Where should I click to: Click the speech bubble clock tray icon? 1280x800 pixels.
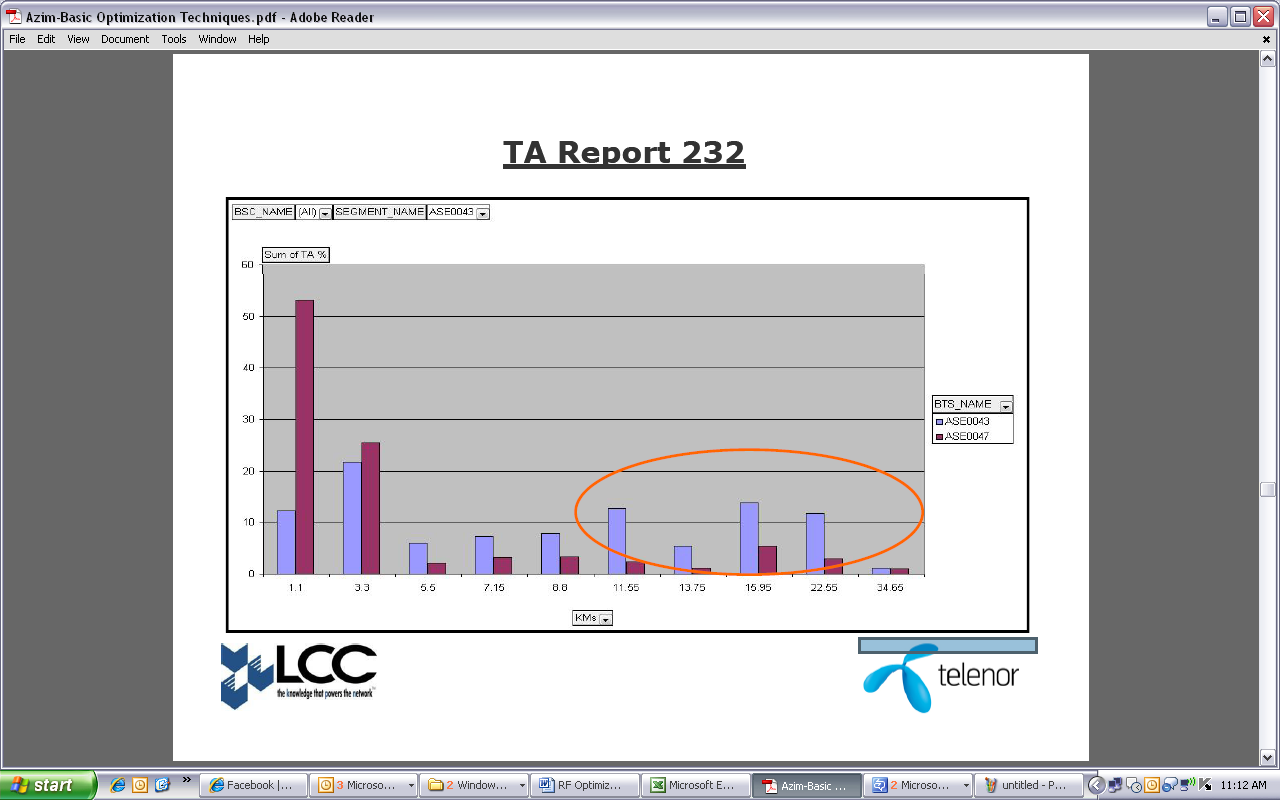pyautogui.click(x=1133, y=785)
